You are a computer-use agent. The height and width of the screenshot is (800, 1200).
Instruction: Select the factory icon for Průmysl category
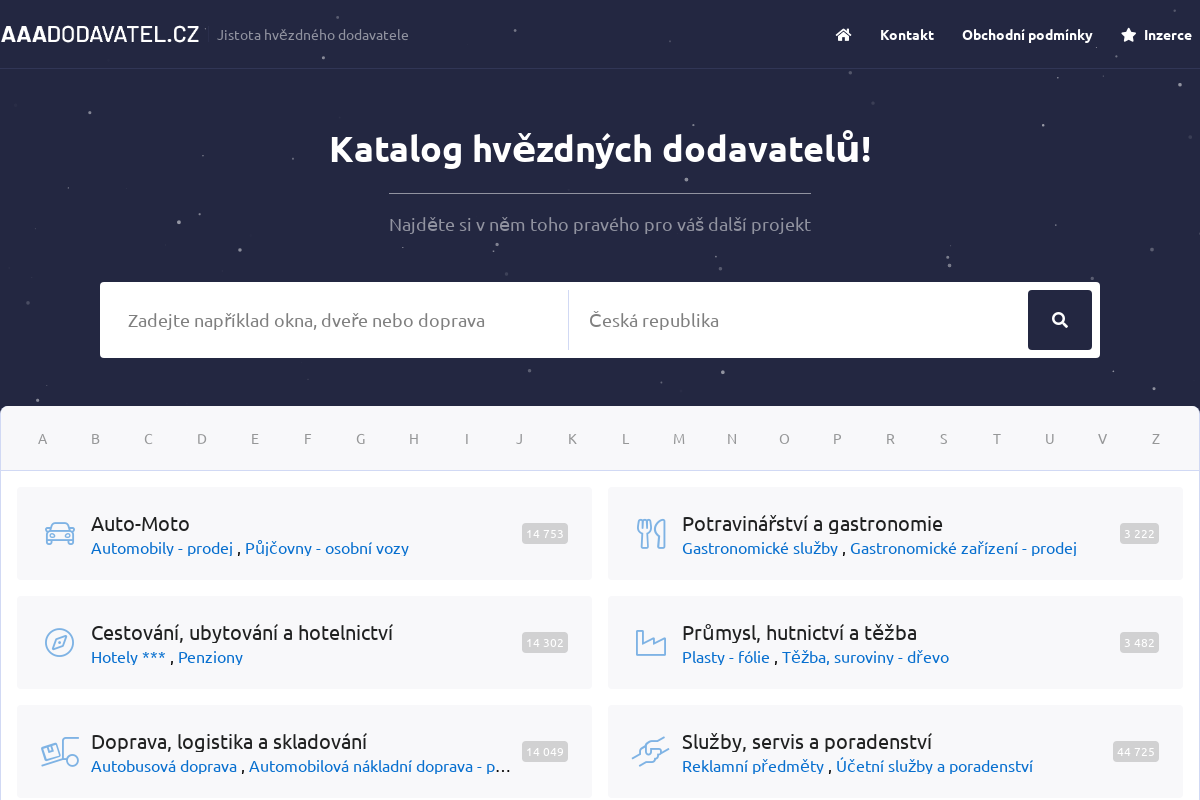pyautogui.click(x=650, y=642)
